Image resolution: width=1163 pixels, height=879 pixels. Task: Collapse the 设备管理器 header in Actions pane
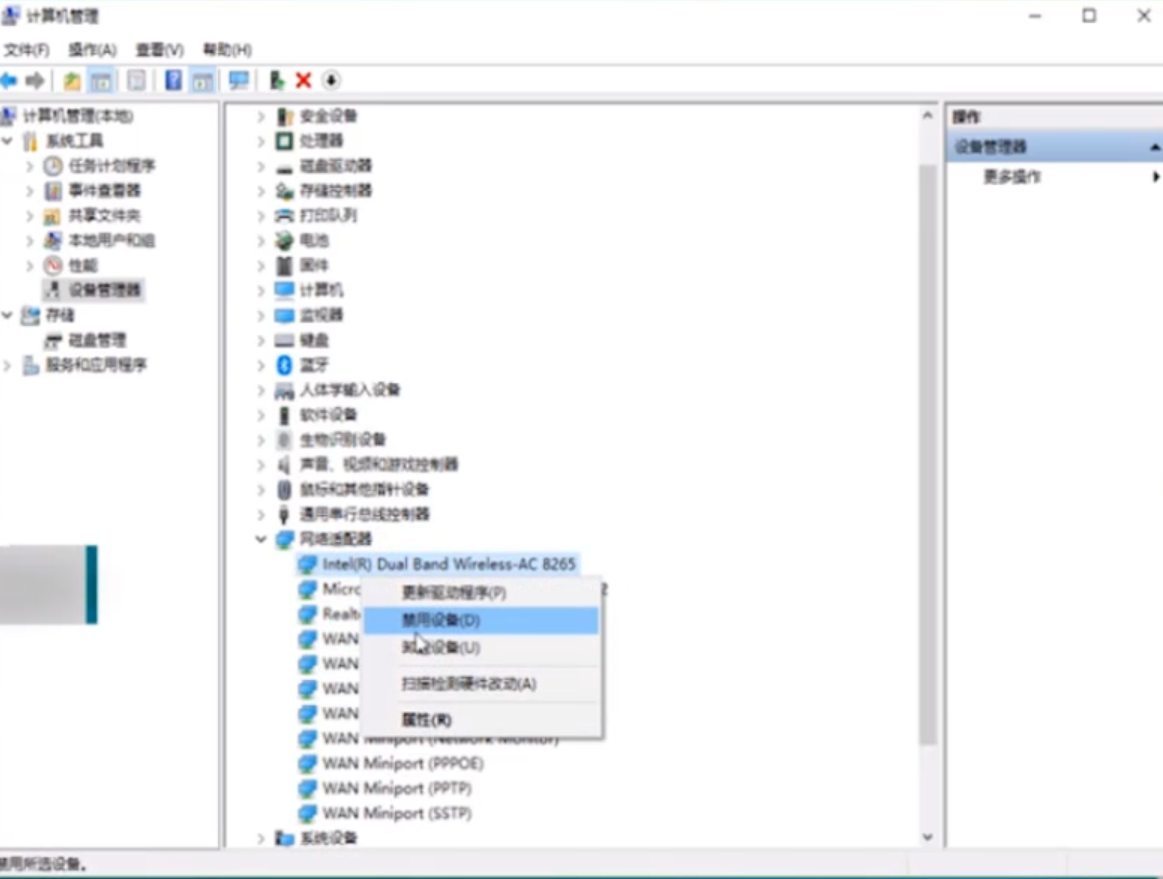[1155, 147]
